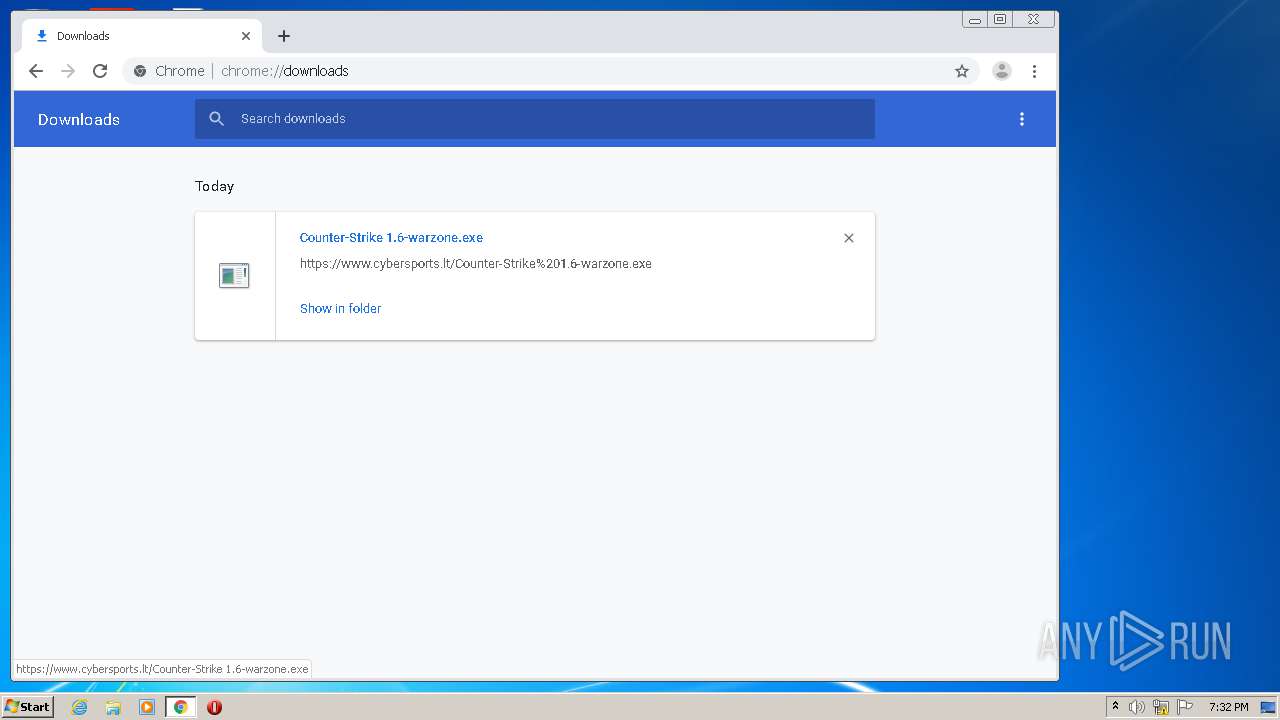Viewport: 1280px width, 720px height.
Task: Click the Chrome taskbar button
Action: pos(181,707)
